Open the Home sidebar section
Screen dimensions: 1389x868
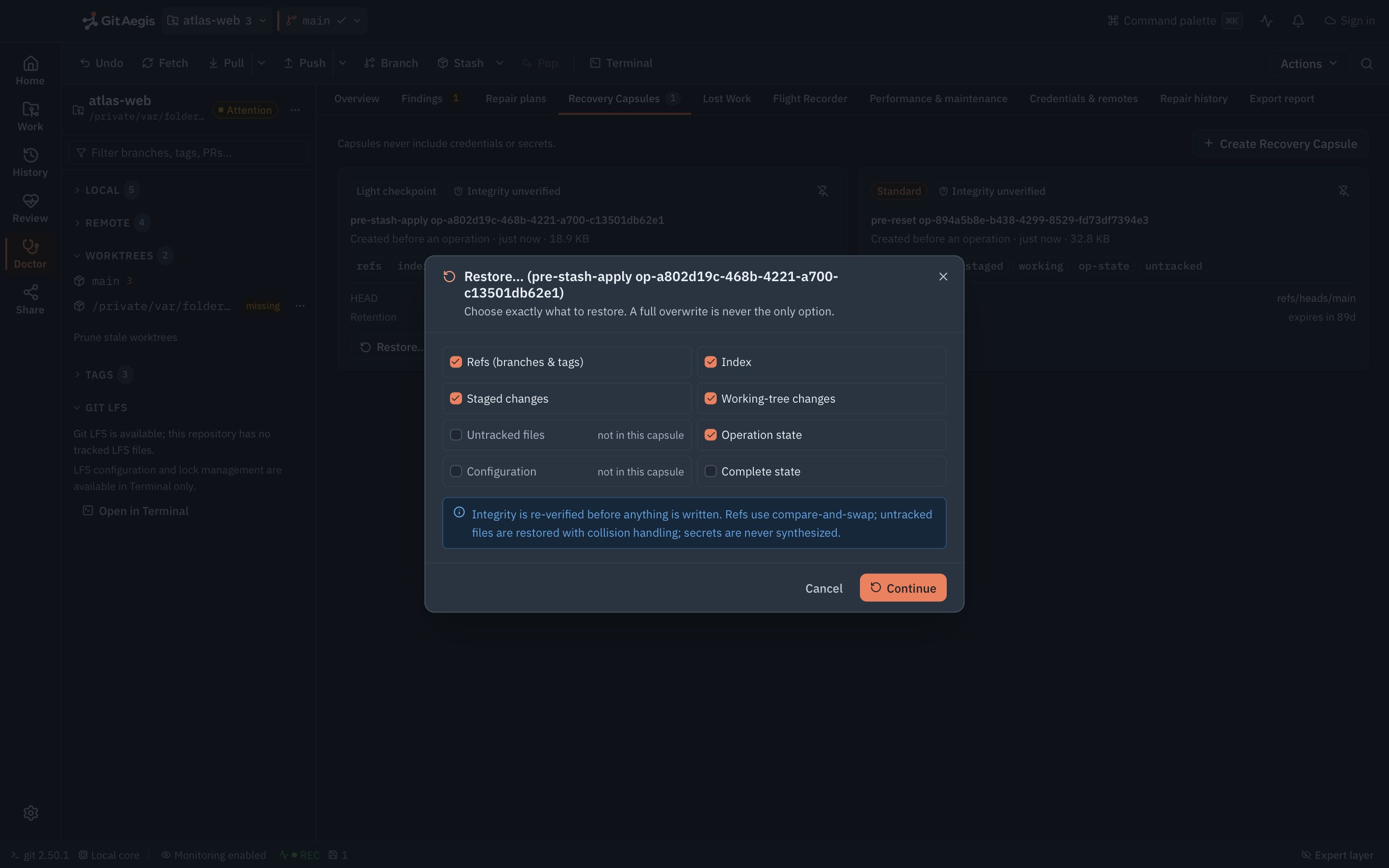pos(30,70)
